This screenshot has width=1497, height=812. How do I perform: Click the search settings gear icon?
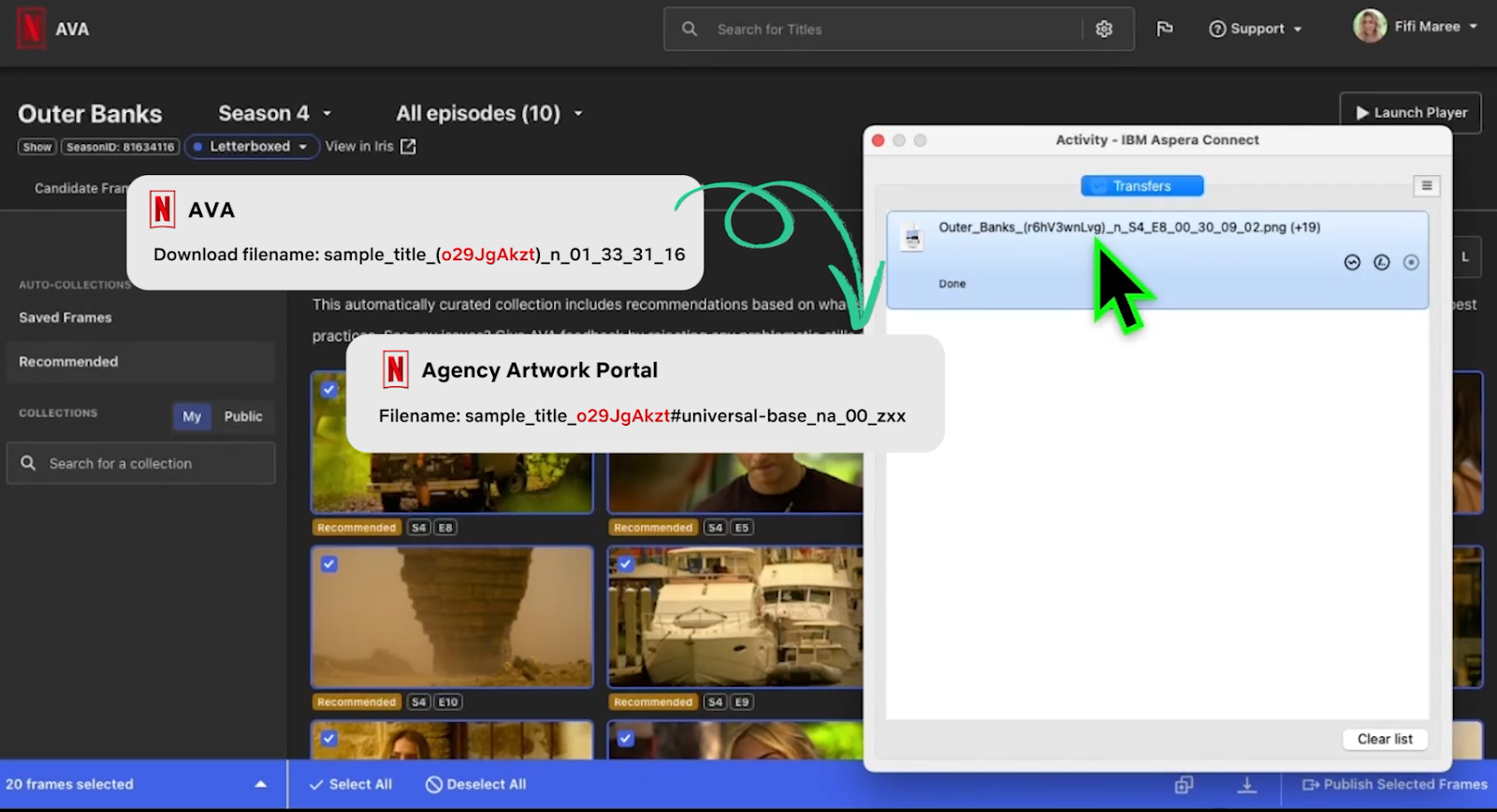tap(1104, 29)
